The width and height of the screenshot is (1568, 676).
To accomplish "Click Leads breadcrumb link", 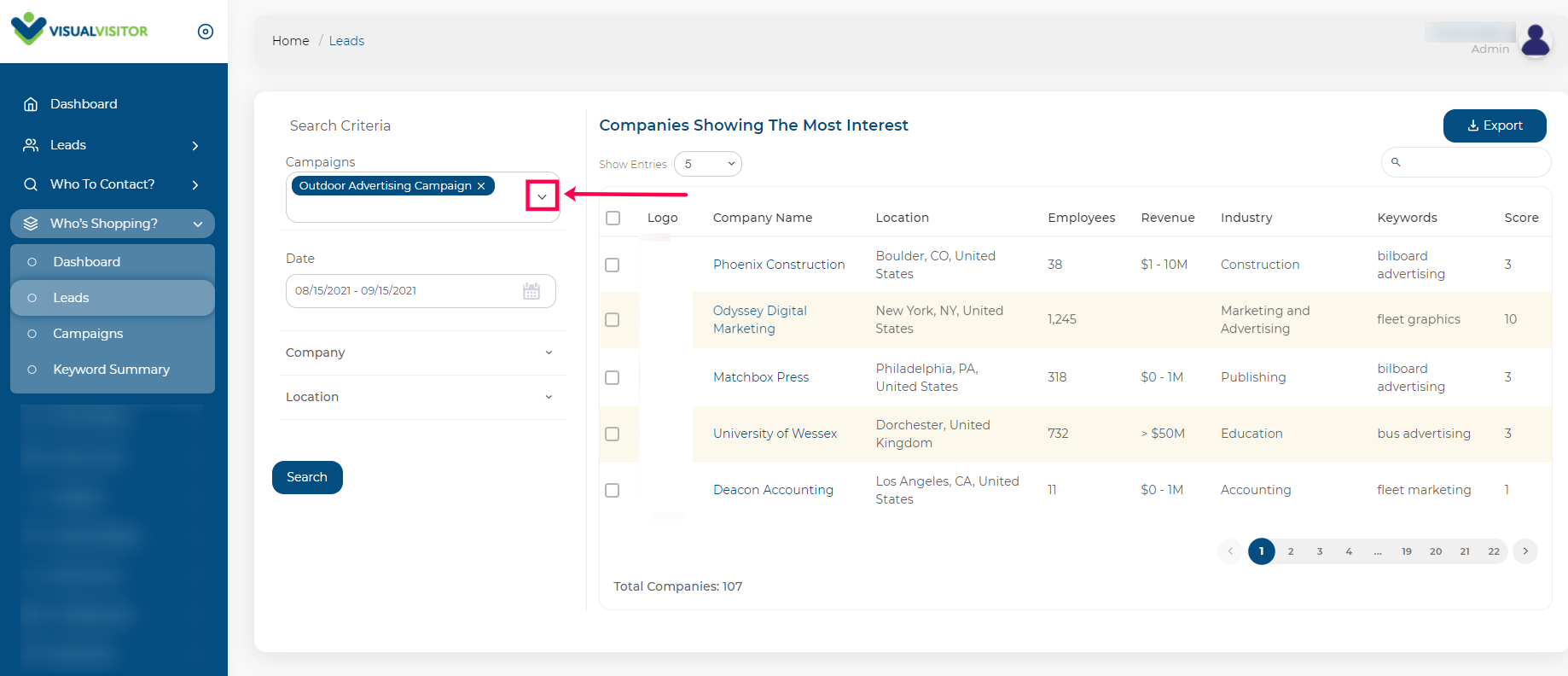I will [x=346, y=41].
